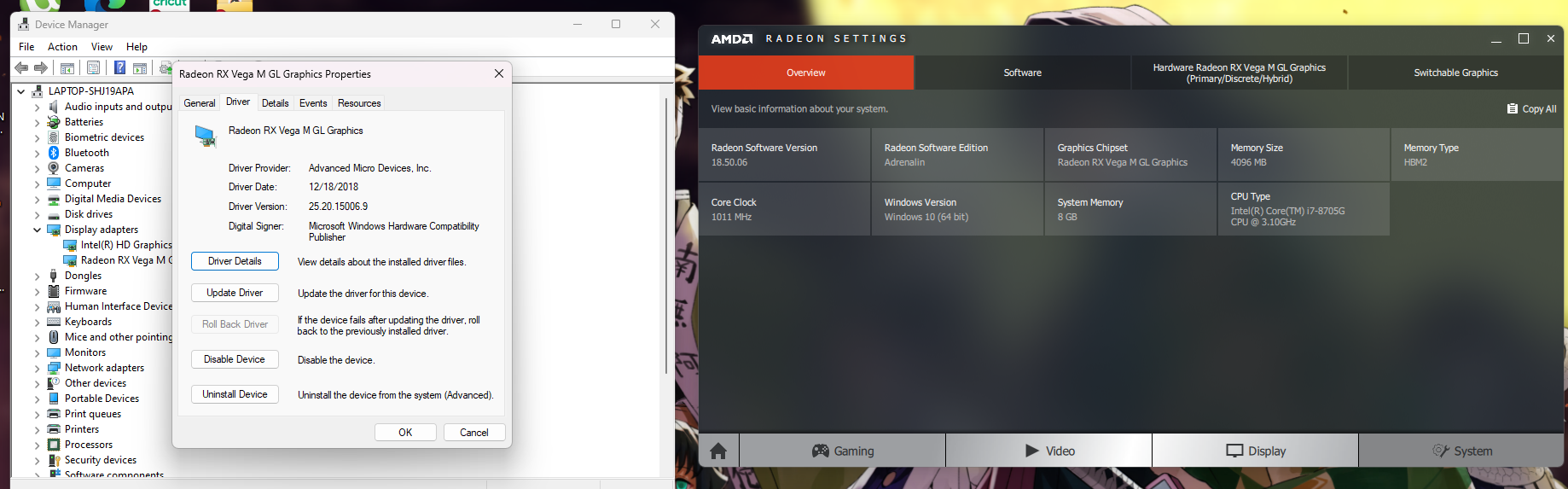1568x489 pixels.
Task: Select Intel(R) HD Graphics in device tree
Action: [125, 245]
